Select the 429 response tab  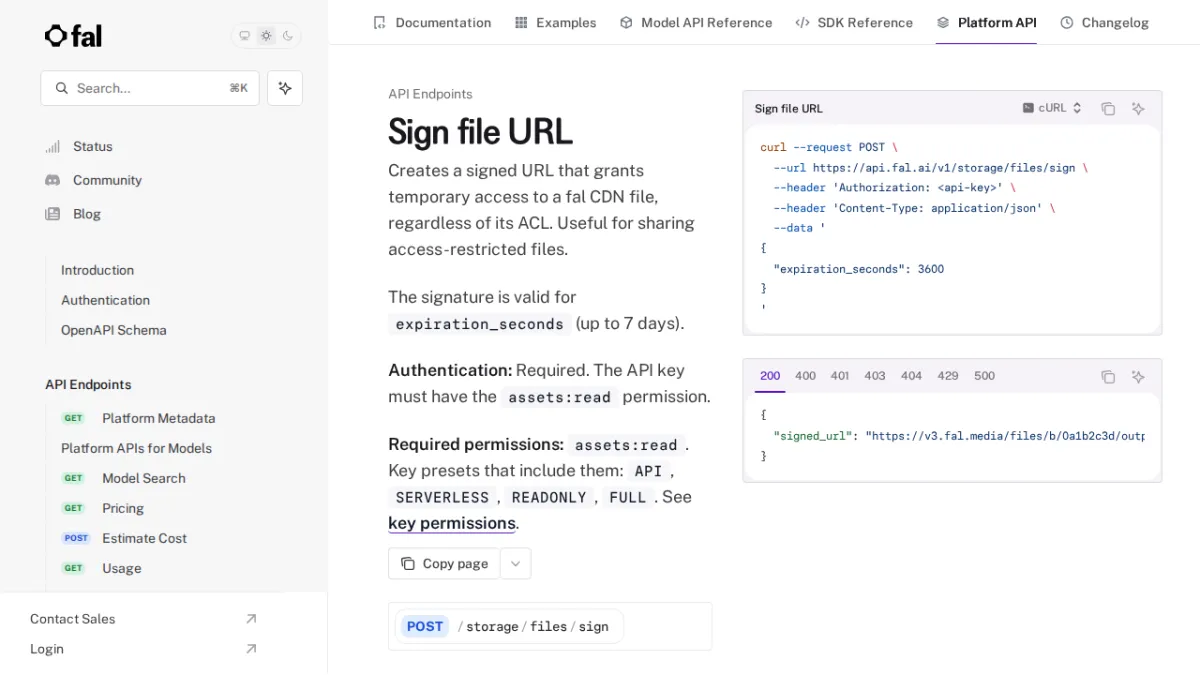pos(948,376)
